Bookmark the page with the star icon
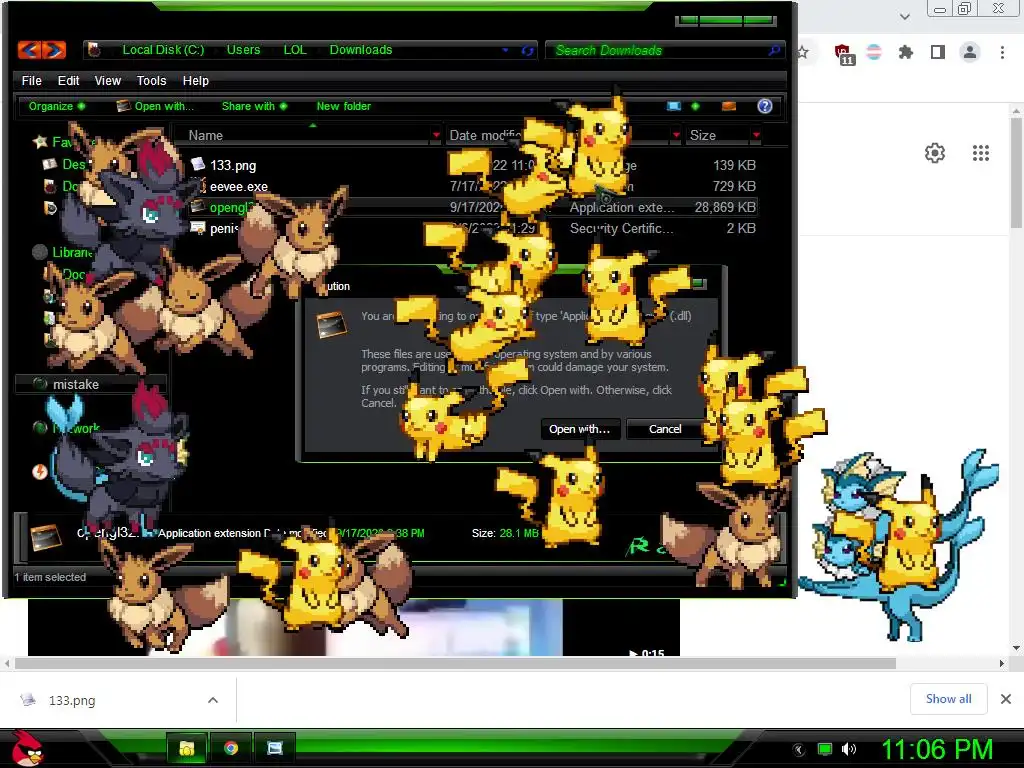This screenshot has height=768, width=1024. click(x=803, y=52)
